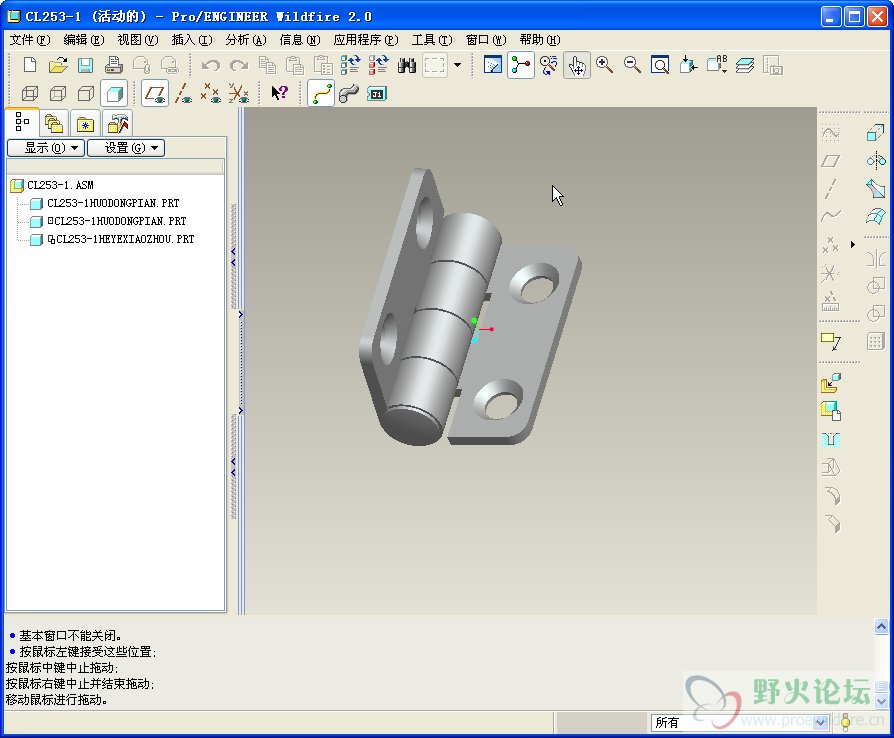Open the 信息 menu

pyautogui.click(x=300, y=39)
